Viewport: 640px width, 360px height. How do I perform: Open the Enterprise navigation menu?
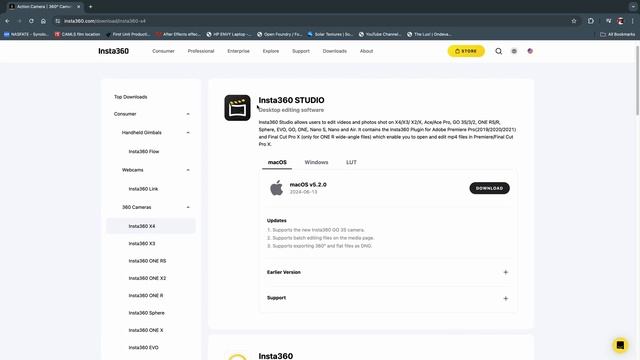click(238, 51)
